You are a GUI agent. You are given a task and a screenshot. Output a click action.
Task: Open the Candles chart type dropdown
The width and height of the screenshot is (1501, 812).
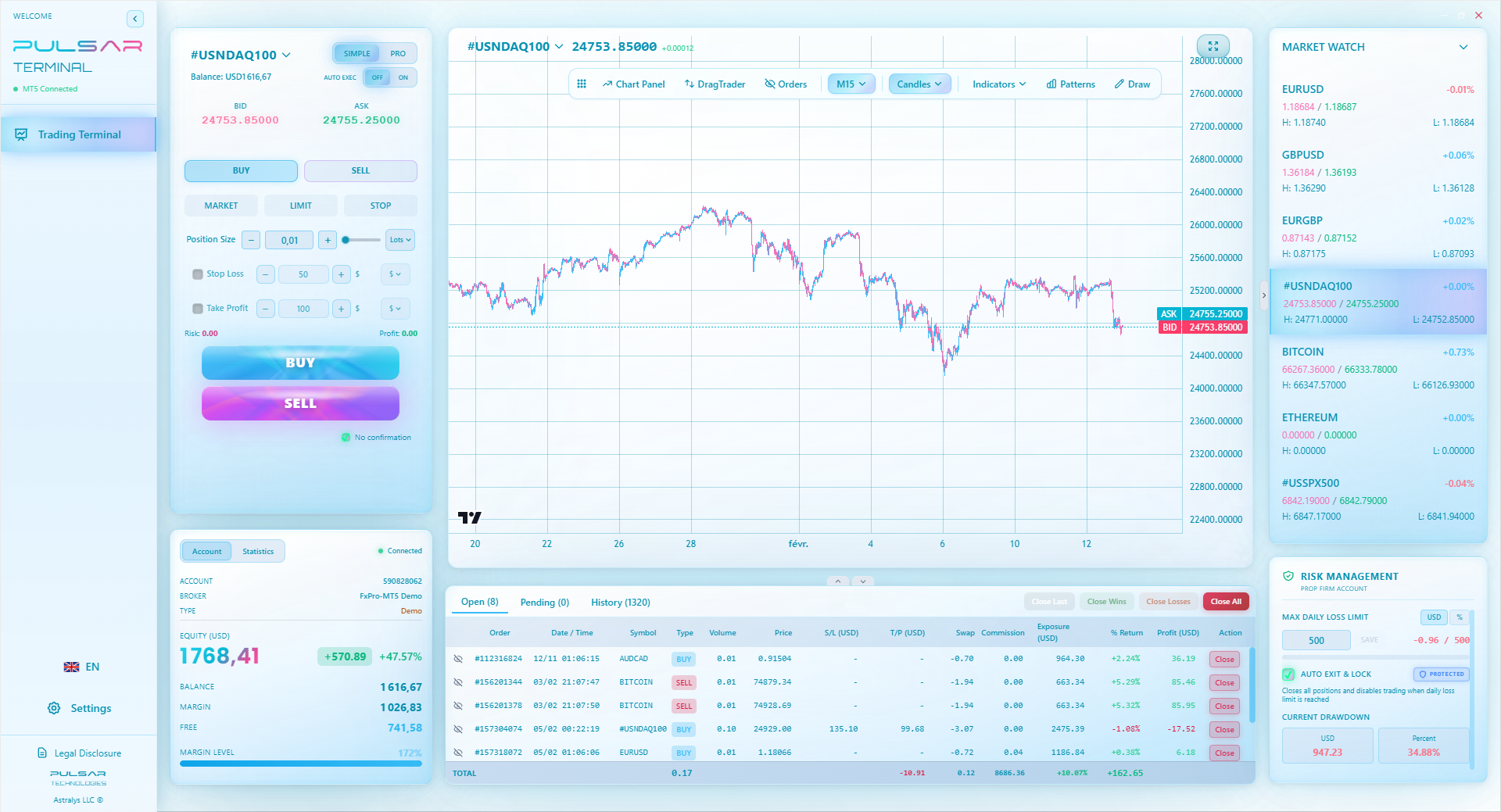[919, 84]
